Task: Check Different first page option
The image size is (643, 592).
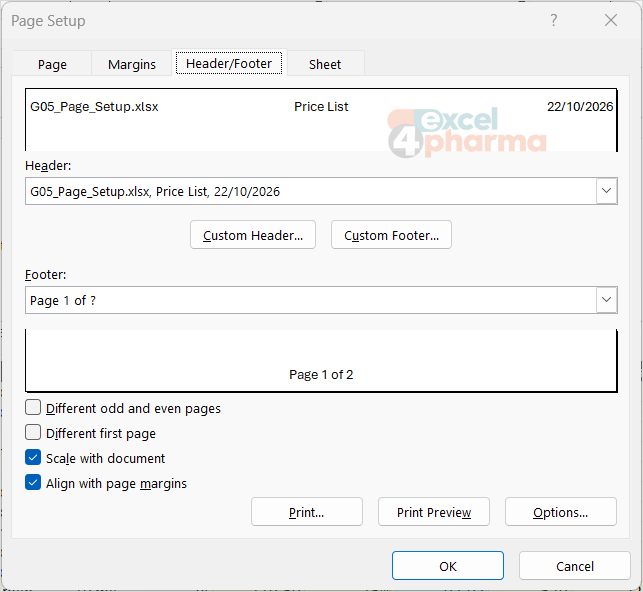Action: (33, 433)
